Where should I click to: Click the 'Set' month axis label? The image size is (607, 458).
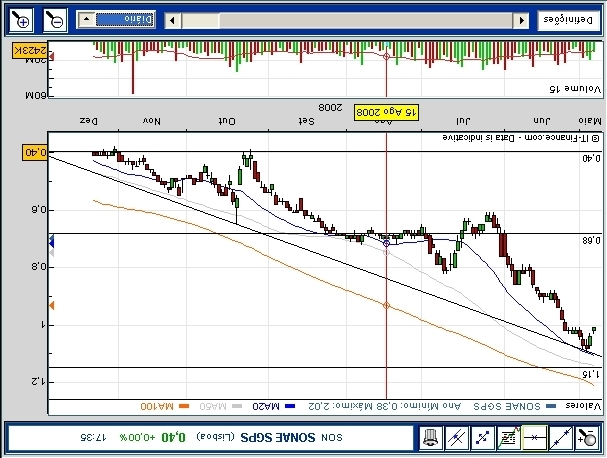pyautogui.click(x=306, y=121)
